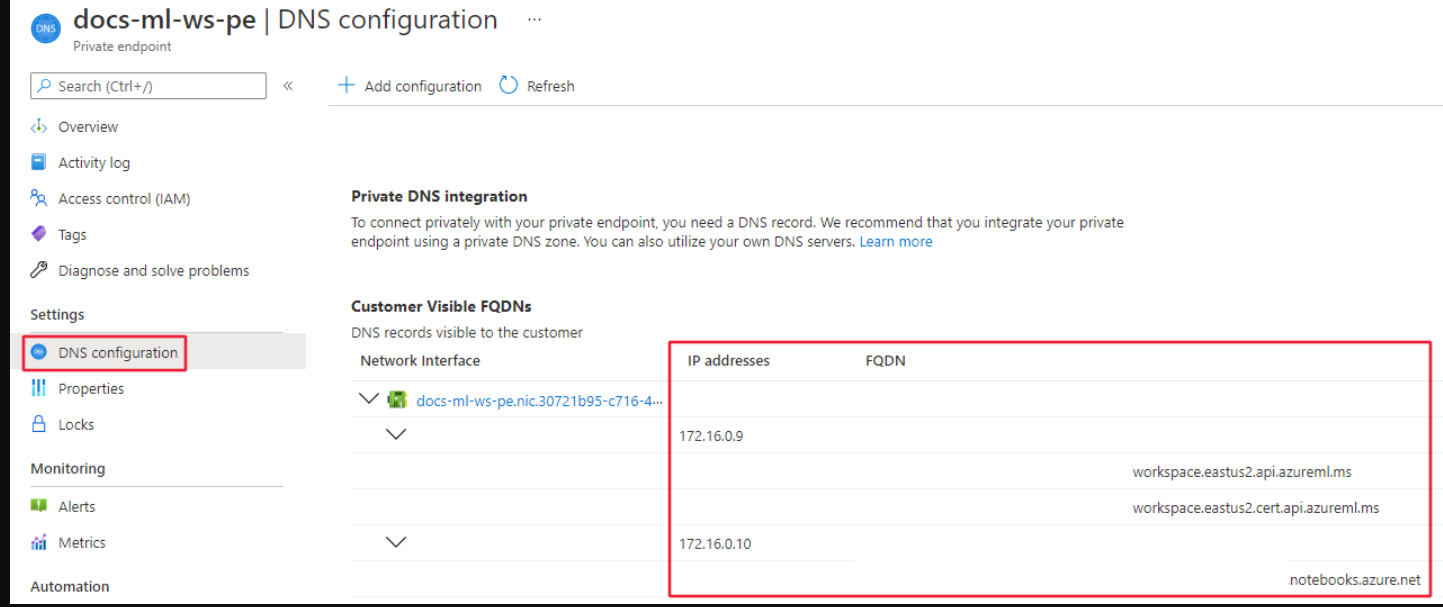Click the FQDN column header
This screenshot has height=607, width=1443.
(x=886, y=361)
